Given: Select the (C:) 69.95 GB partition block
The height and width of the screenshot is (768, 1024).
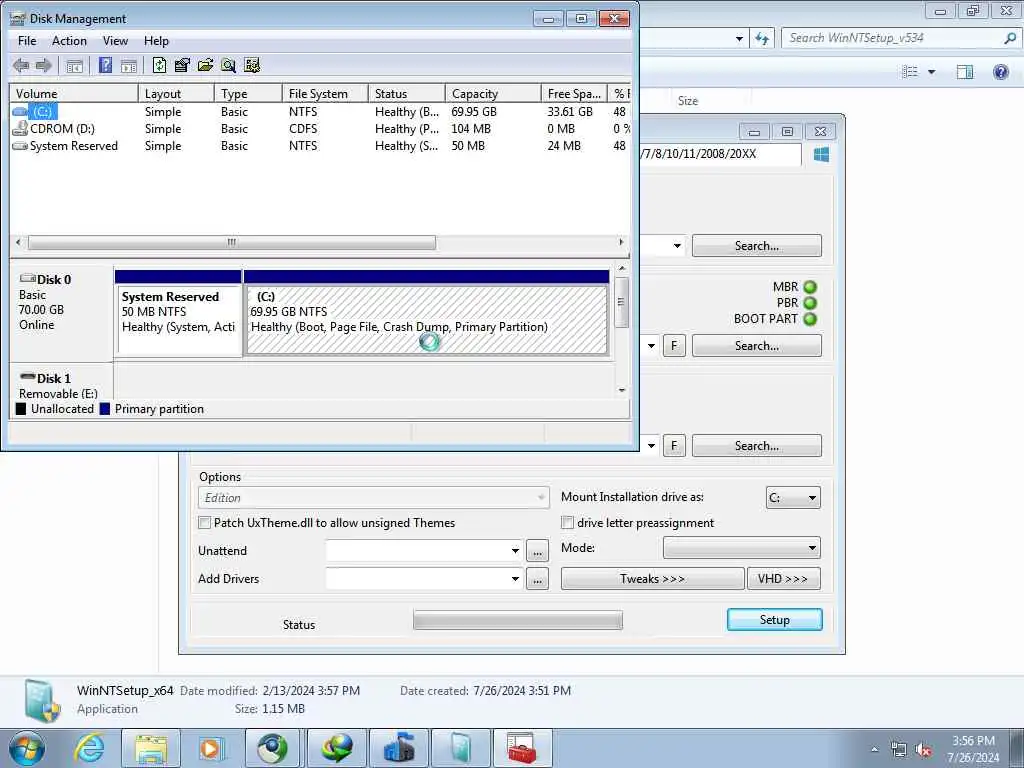Looking at the screenshot, I should tap(426, 320).
